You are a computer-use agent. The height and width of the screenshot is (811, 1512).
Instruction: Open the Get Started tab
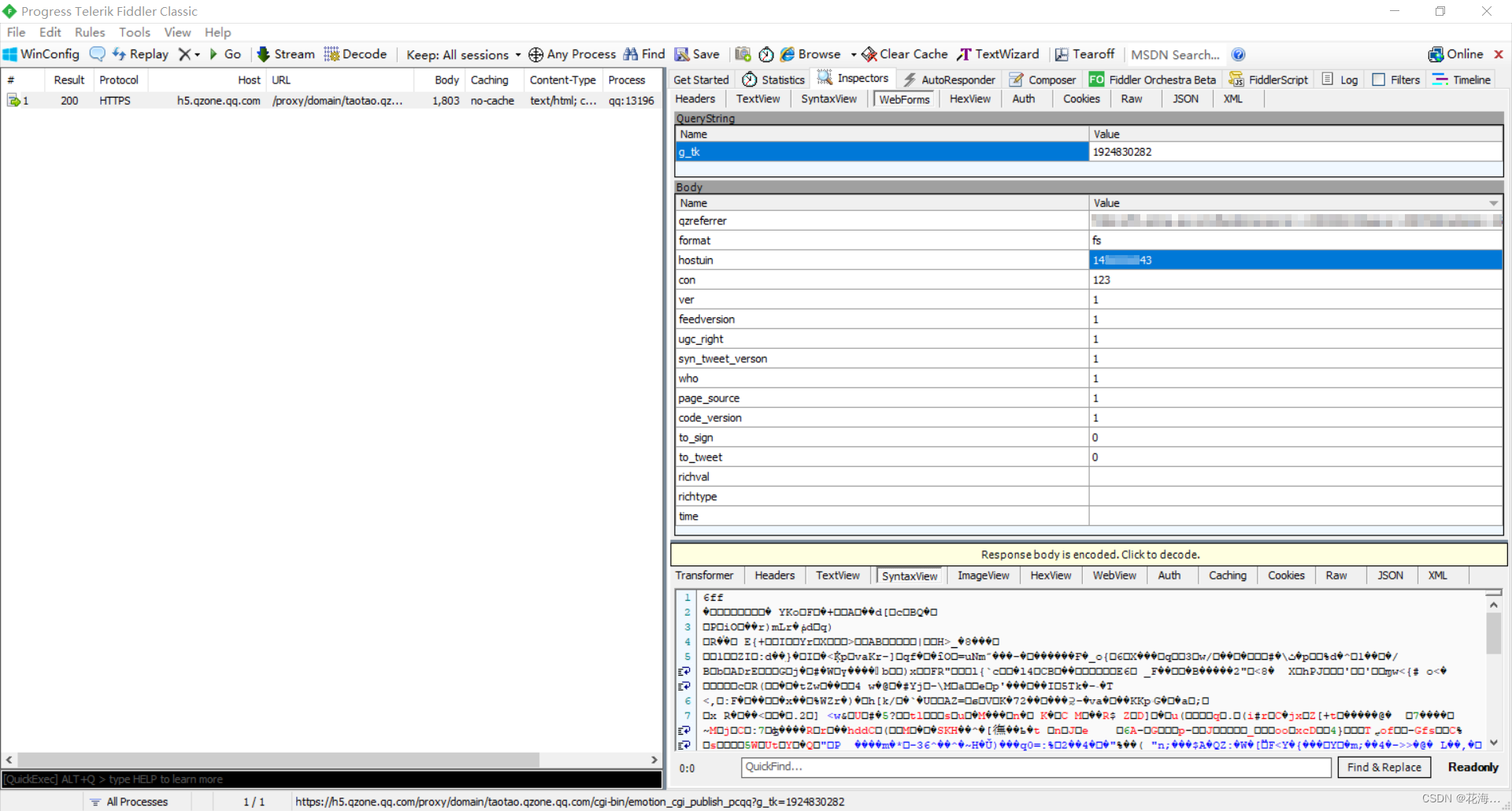tap(701, 80)
